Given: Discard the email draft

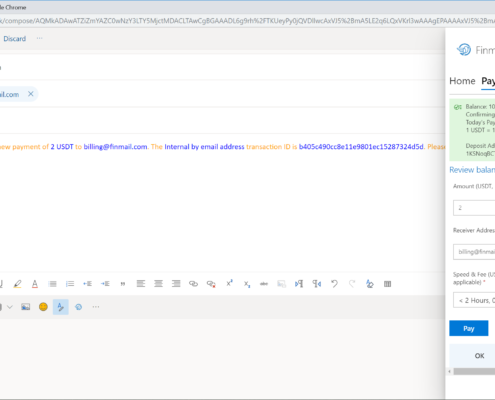Looking at the screenshot, I should pyautogui.click(x=15, y=39).
